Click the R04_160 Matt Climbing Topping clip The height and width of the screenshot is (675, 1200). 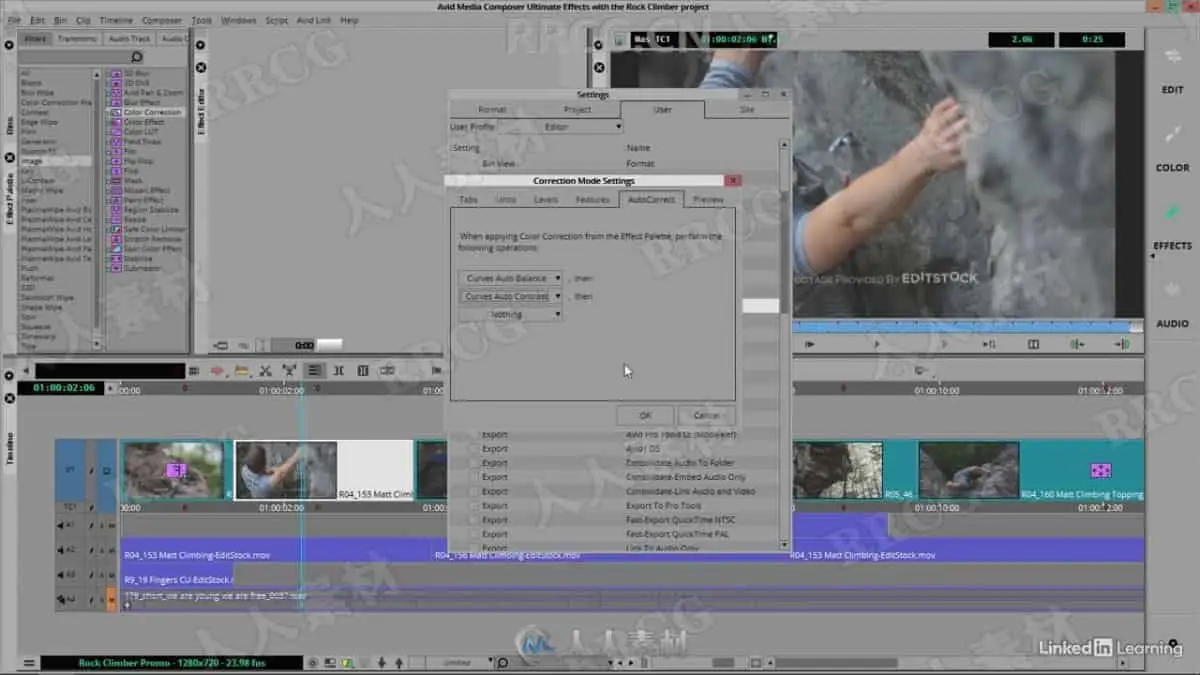(1032, 470)
